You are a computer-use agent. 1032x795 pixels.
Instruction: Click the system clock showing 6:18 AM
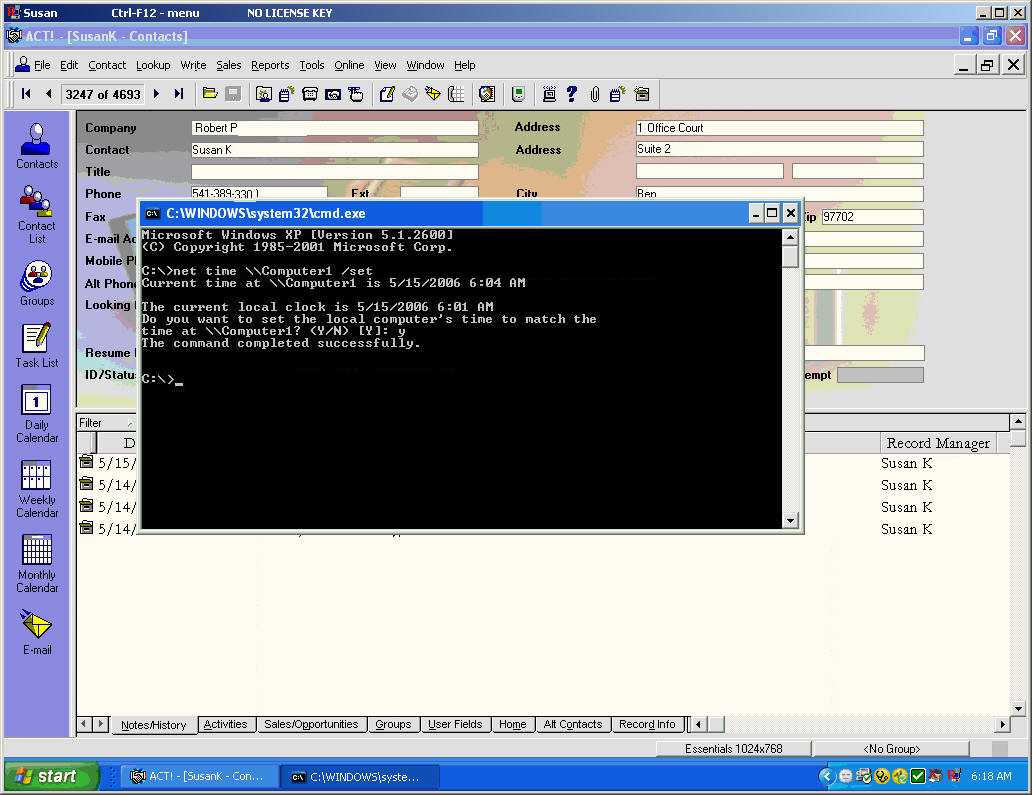coord(991,777)
